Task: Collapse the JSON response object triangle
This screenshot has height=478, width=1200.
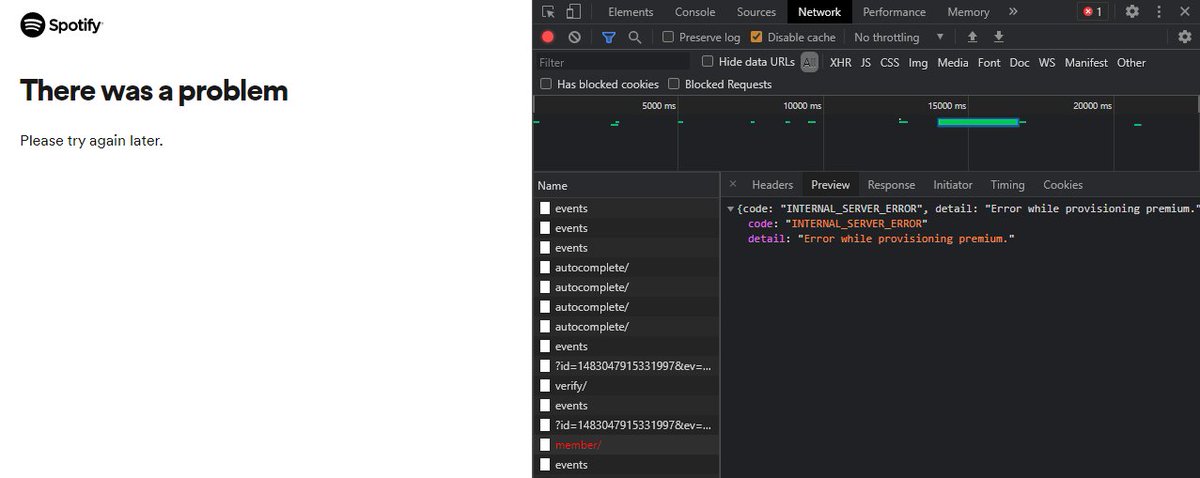Action: pyautogui.click(x=731, y=208)
